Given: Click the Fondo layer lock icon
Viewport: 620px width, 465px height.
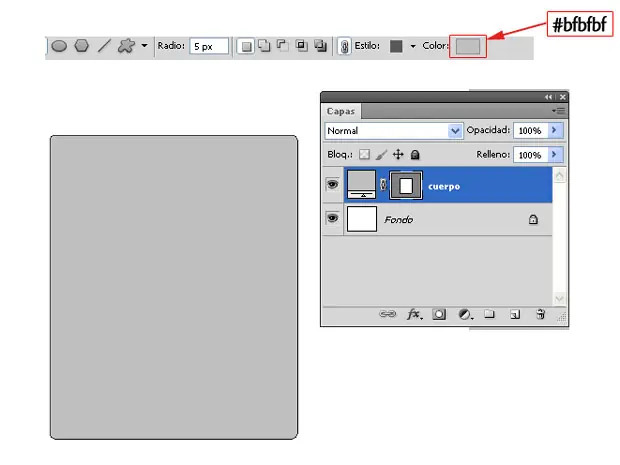Looking at the screenshot, I should coord(533,219).
